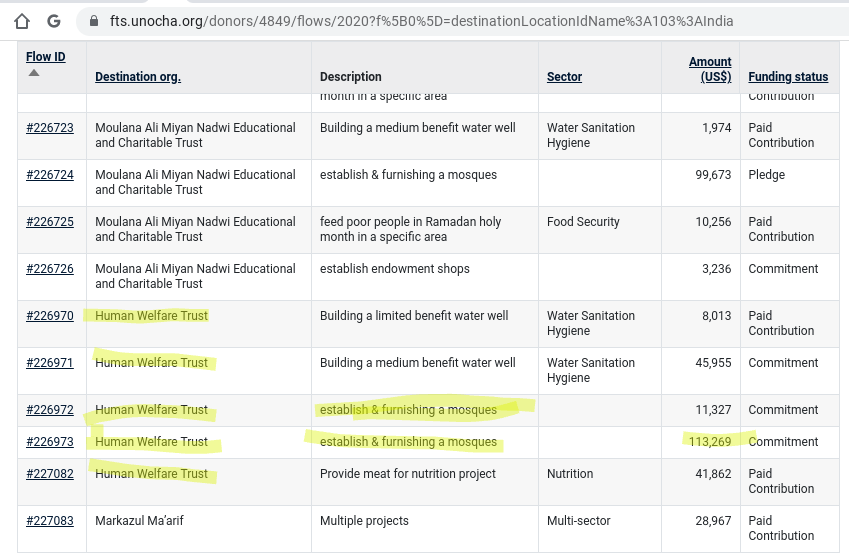Click 'establish endowment shops' description
This screenshot has width=849, height=556.
pyautogui.click(x=395, y=269)
